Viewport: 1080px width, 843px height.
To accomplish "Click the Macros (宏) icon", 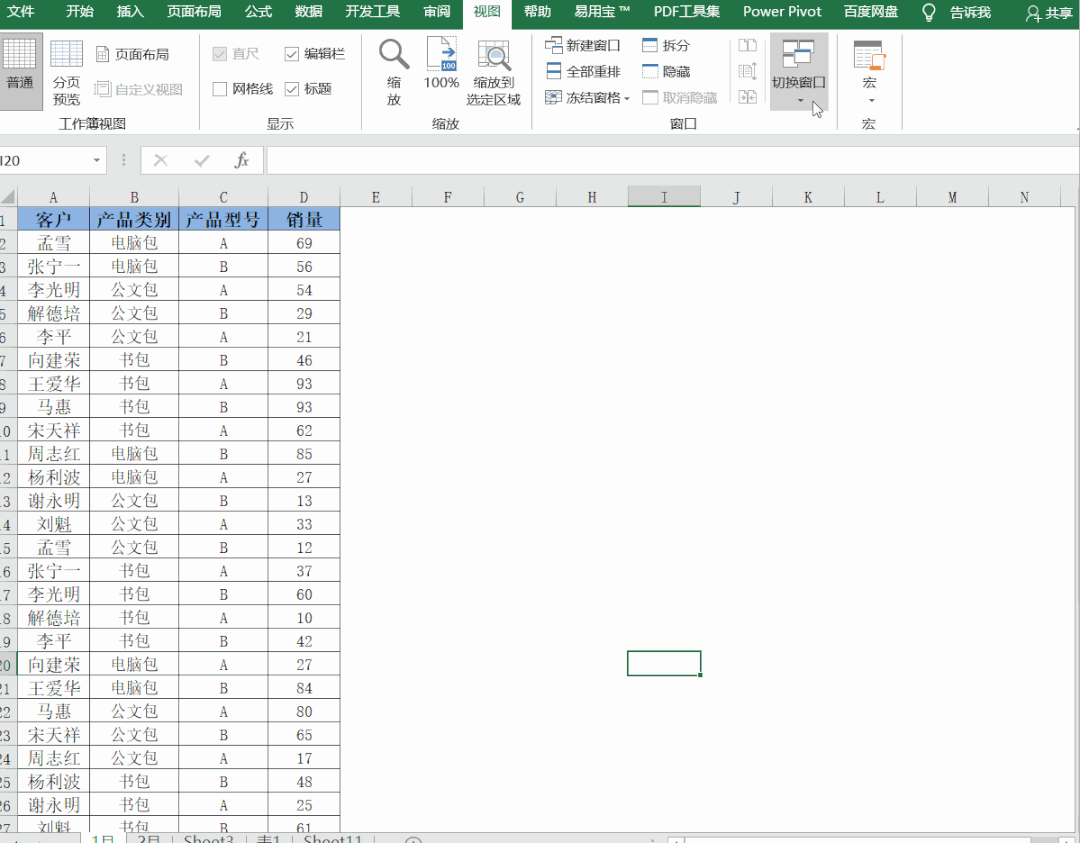I will click(x=869, y=55).
